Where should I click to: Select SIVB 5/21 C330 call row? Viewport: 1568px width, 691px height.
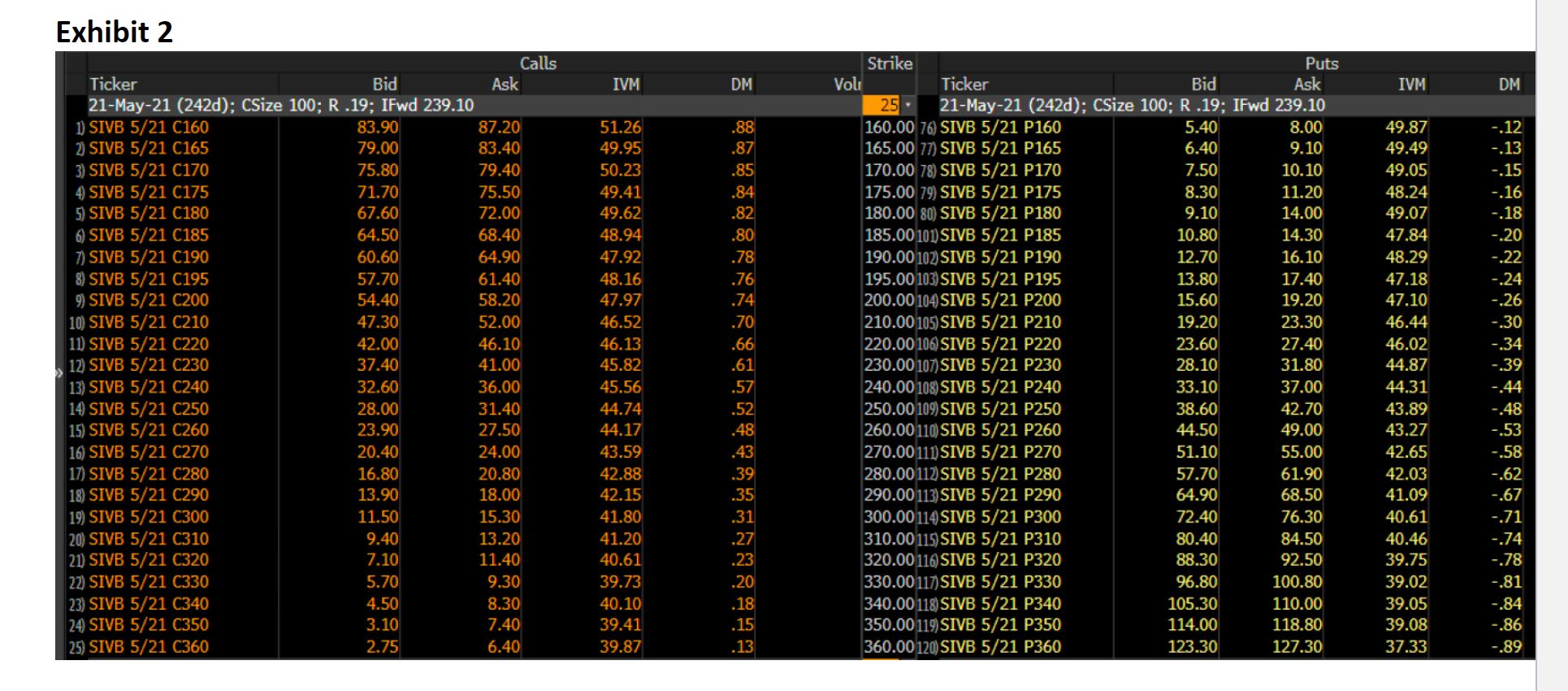[463, 582]
